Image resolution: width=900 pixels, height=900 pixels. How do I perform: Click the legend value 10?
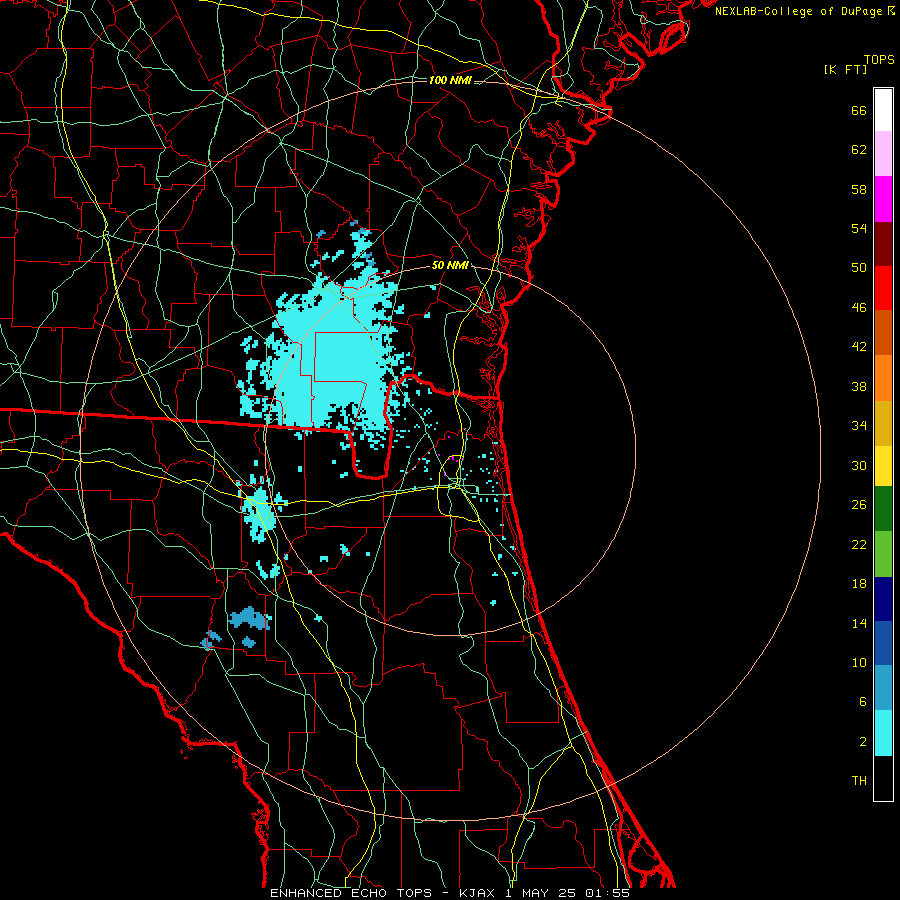(x=859, y=663)
